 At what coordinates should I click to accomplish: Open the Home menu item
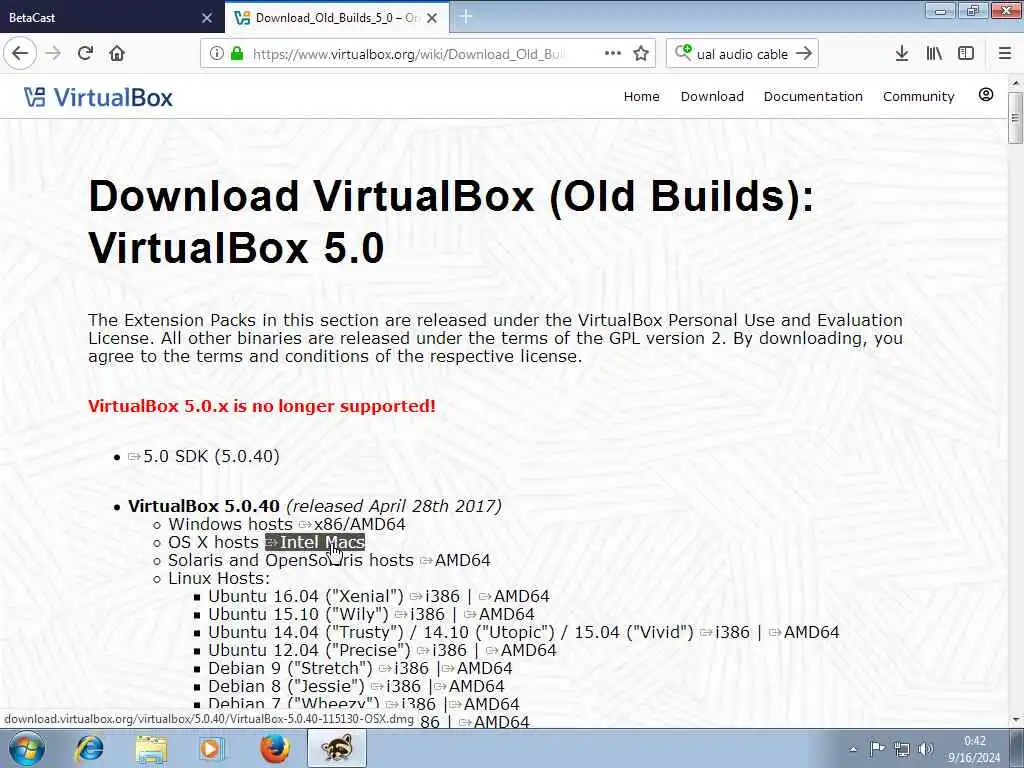[641, 97]
